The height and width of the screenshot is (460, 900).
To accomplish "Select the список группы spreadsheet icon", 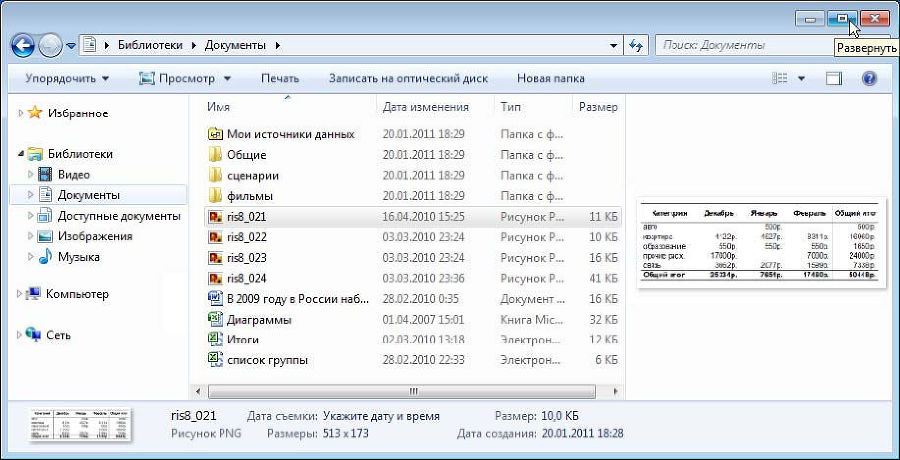I will pos(215,360).
